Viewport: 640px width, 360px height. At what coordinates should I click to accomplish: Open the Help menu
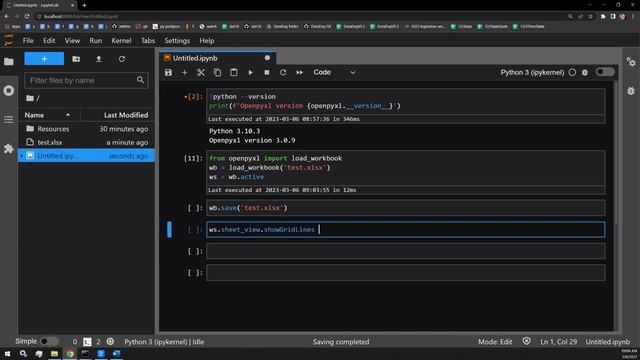tap(207, 40)
